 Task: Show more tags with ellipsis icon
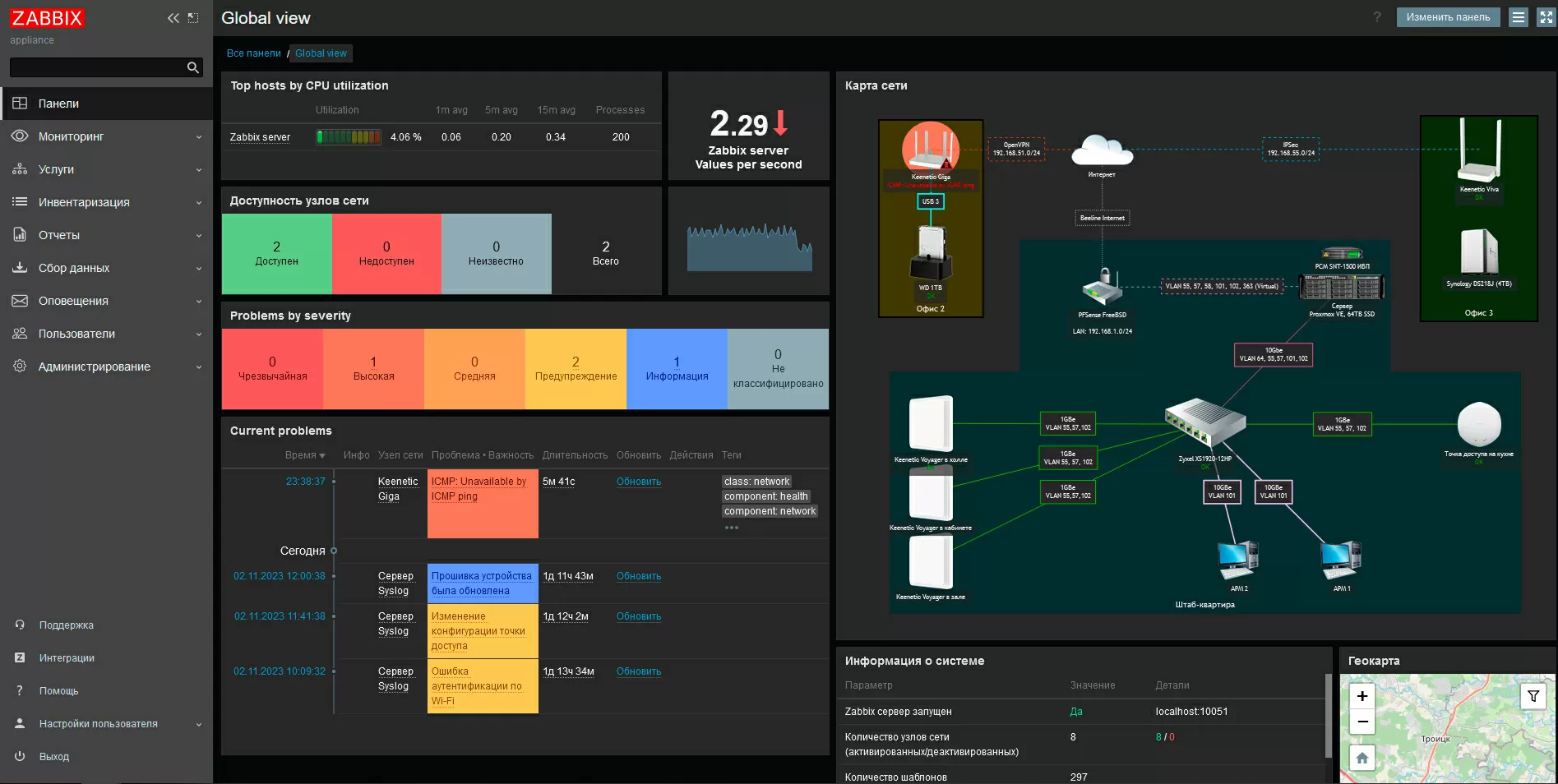(732, 528)
